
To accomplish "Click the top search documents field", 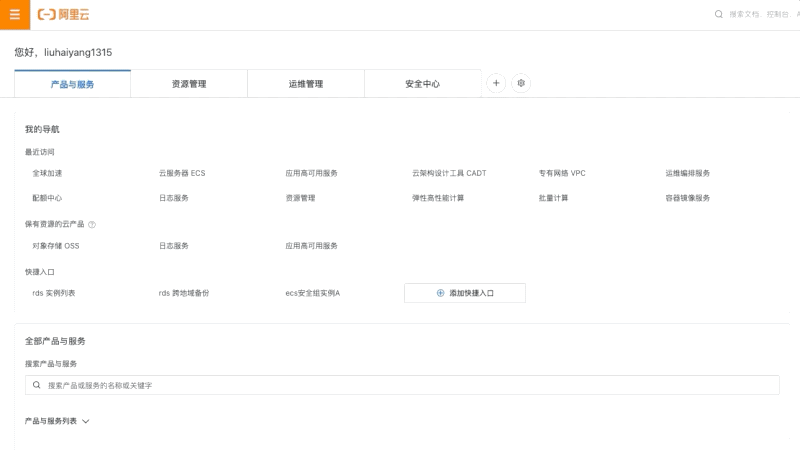I will coord(764,14).
